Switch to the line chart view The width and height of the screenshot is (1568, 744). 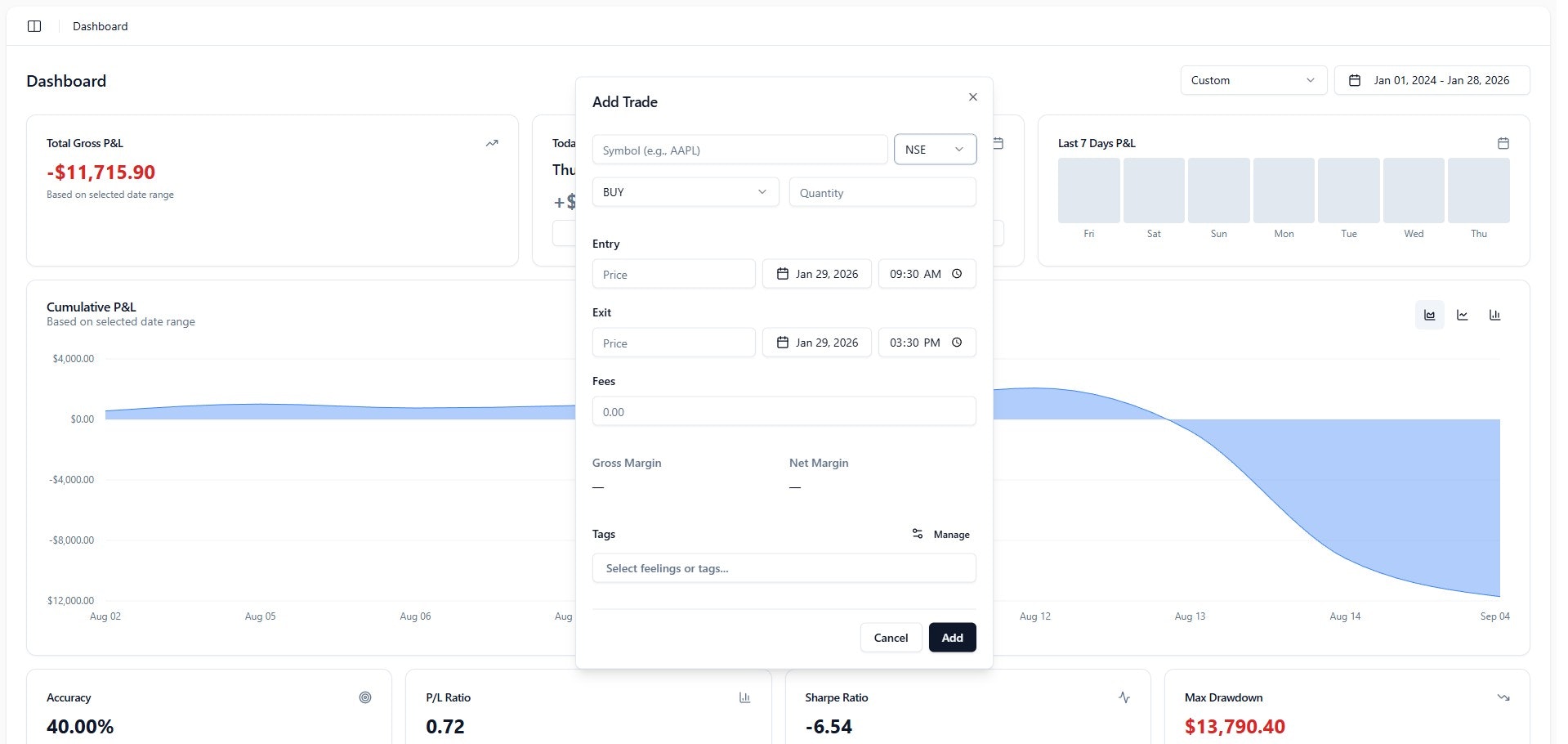point(1462,315)
